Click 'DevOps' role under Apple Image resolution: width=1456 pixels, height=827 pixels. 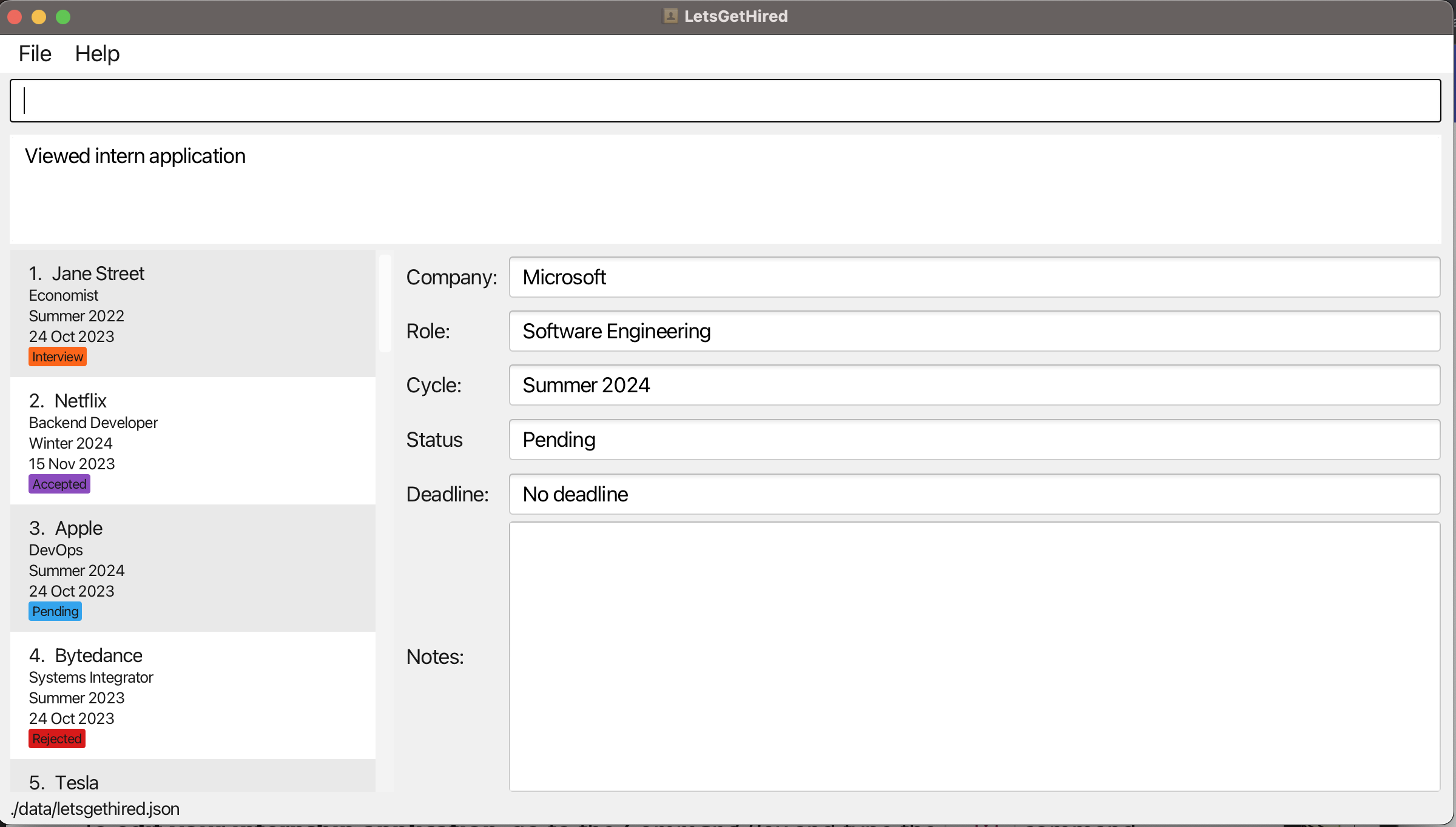(56, 550)
